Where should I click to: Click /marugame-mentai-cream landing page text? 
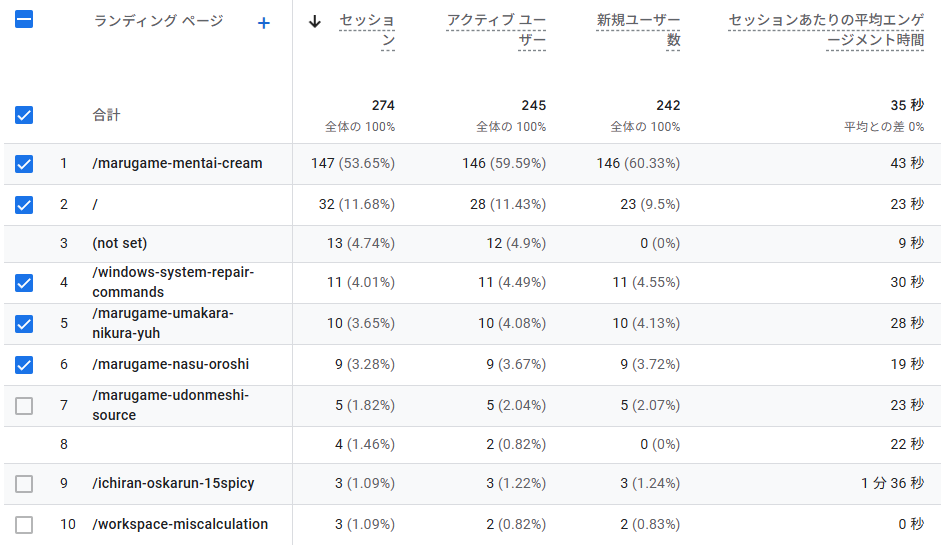pyautogui.click(x=177, y=163)
